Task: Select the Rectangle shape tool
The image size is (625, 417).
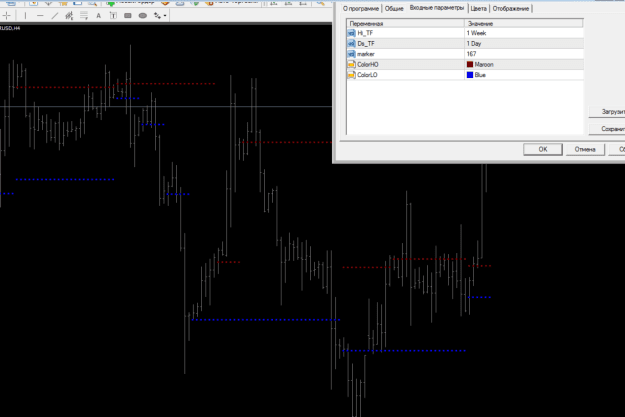Action: (128, 16)
